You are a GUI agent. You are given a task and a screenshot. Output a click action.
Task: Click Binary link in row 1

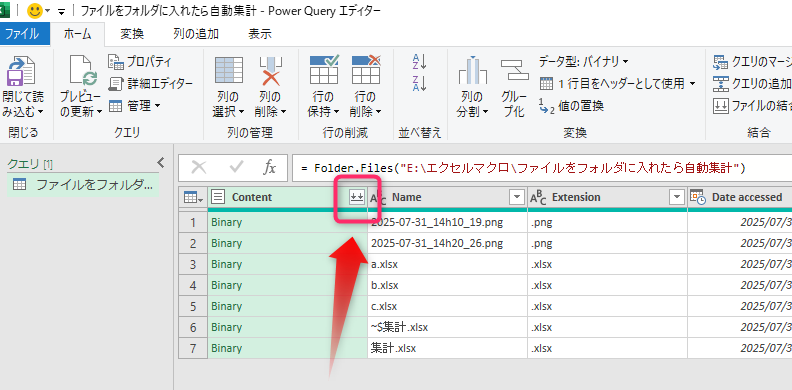[x=226, y=222]
